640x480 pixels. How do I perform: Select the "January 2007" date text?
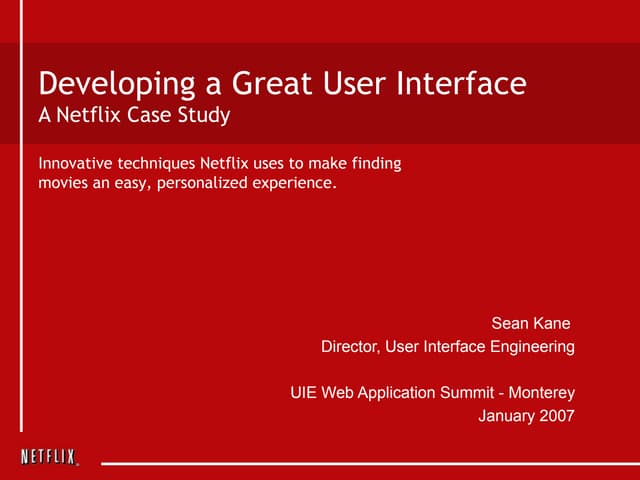click(527, 416)
